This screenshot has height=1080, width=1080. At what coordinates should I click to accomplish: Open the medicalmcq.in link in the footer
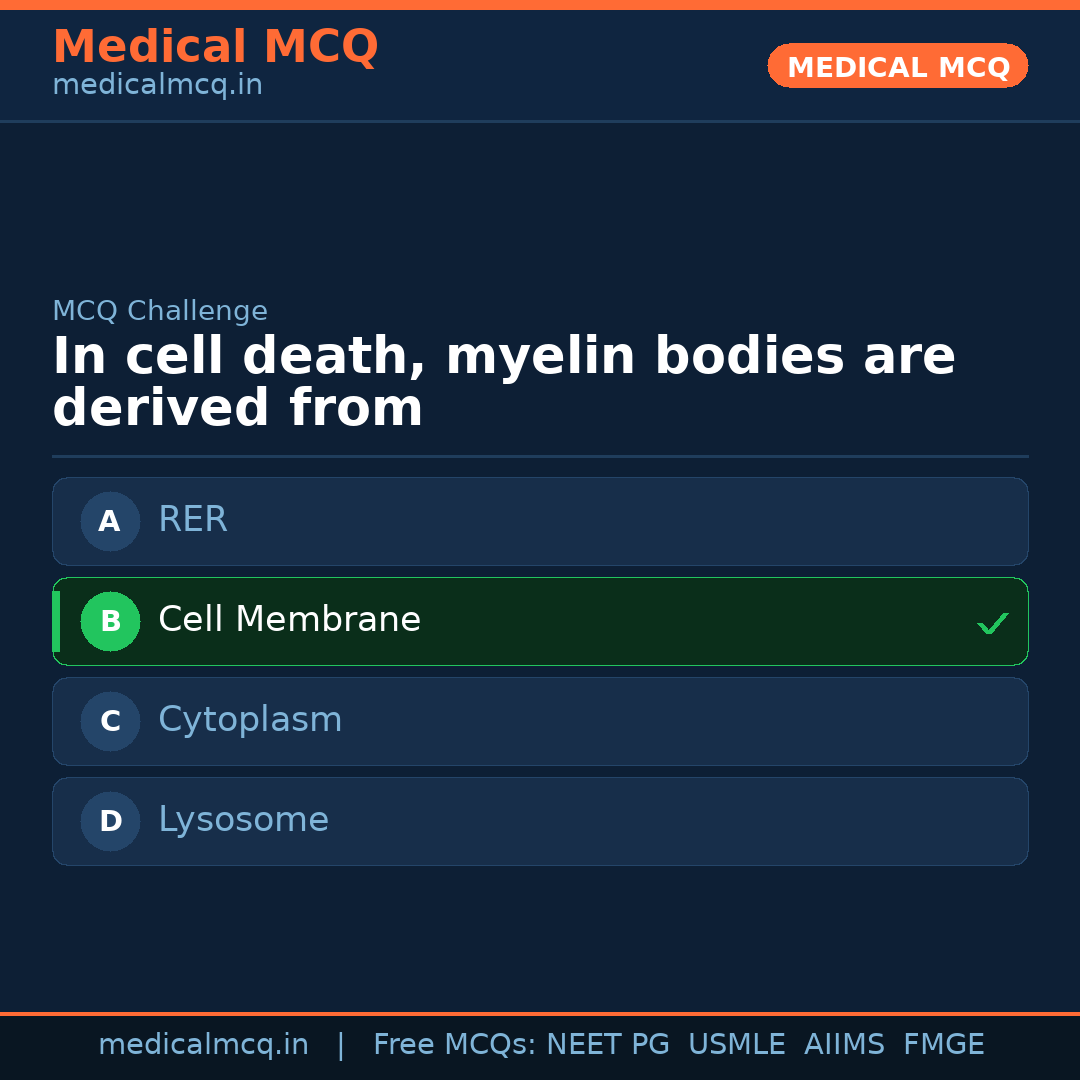[x=203, y=1045]
